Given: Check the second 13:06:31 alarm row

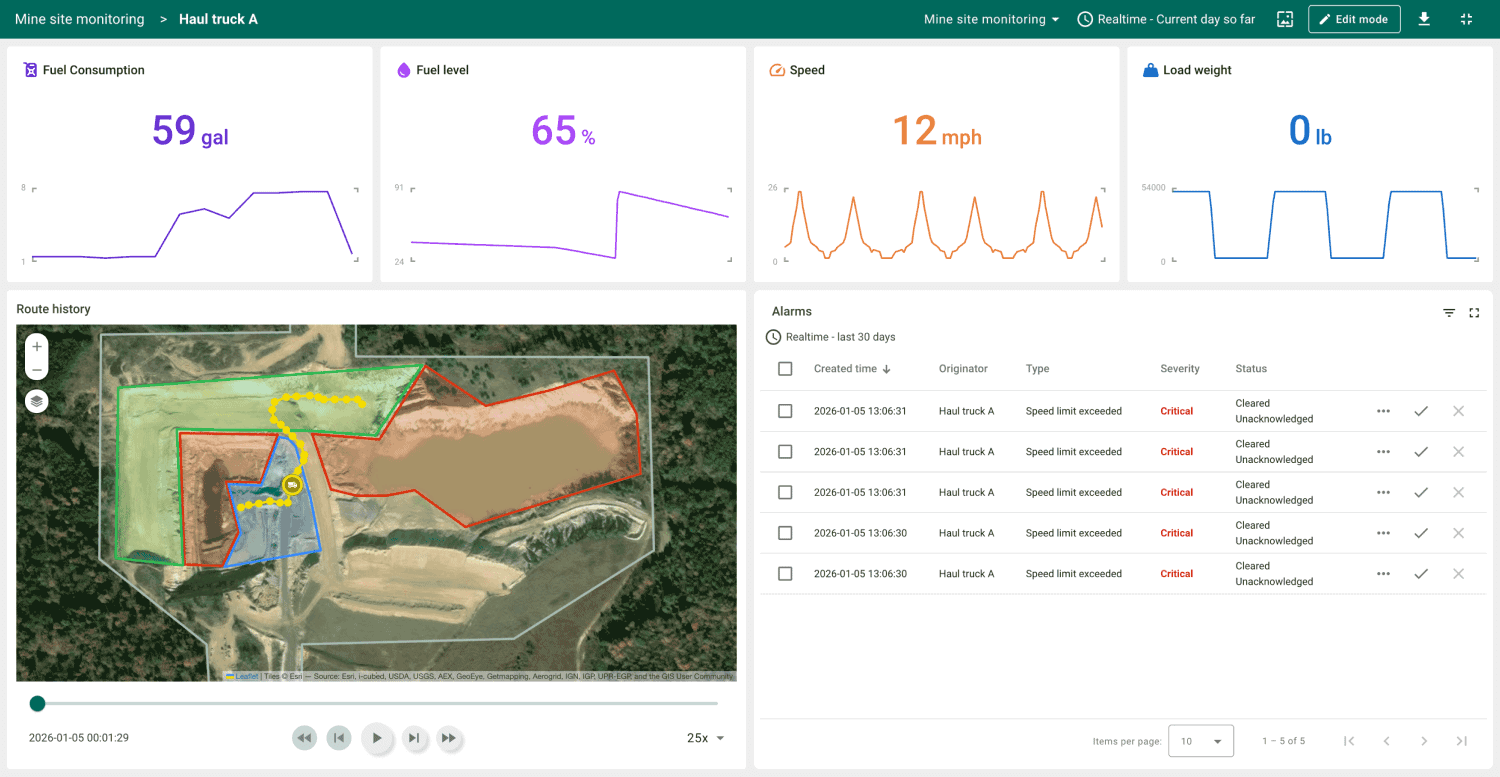Looking at the screenshot, I should [785, 452].
